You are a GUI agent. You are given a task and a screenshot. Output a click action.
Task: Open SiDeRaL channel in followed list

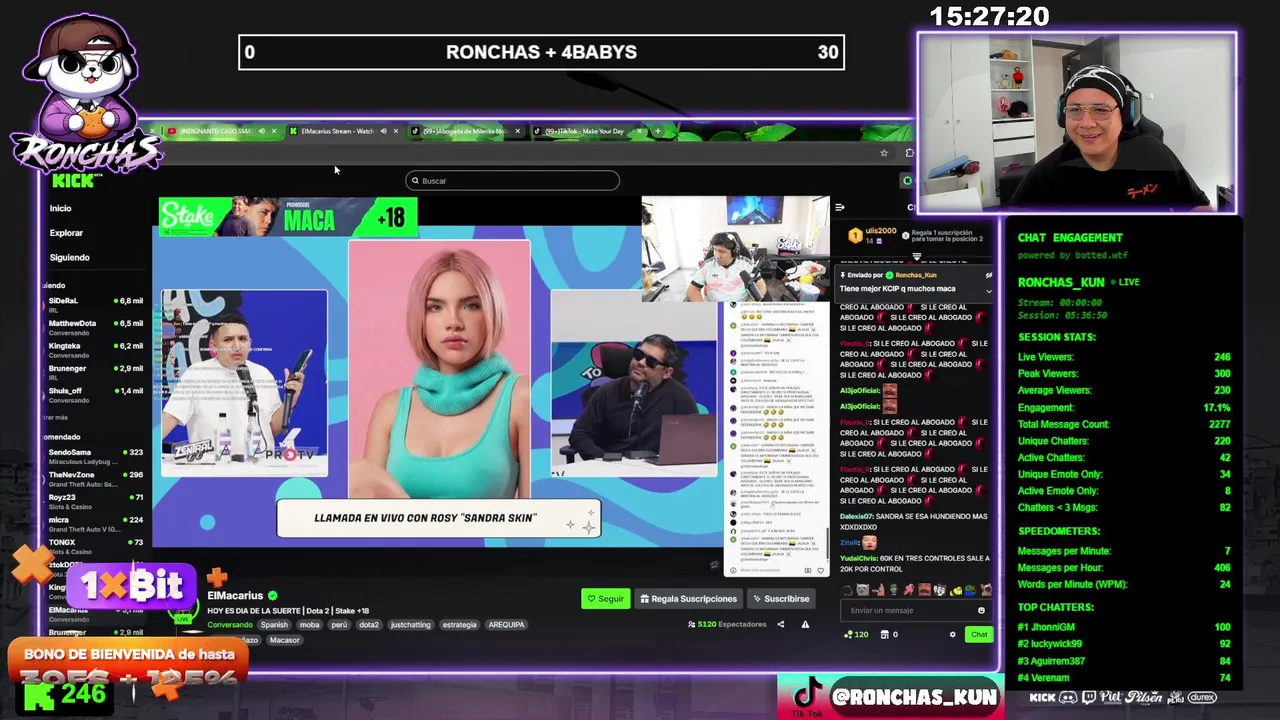pyautogui.click(x=95, y=304)
